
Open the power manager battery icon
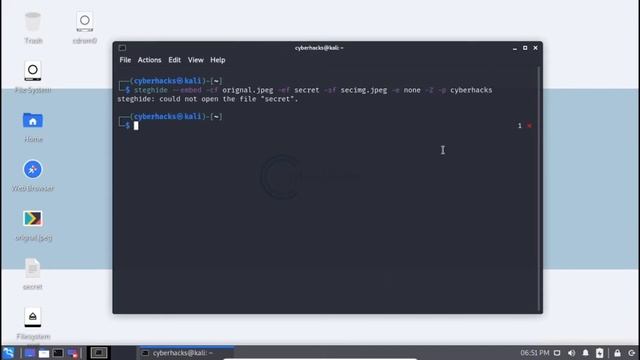tap(600, 353)
